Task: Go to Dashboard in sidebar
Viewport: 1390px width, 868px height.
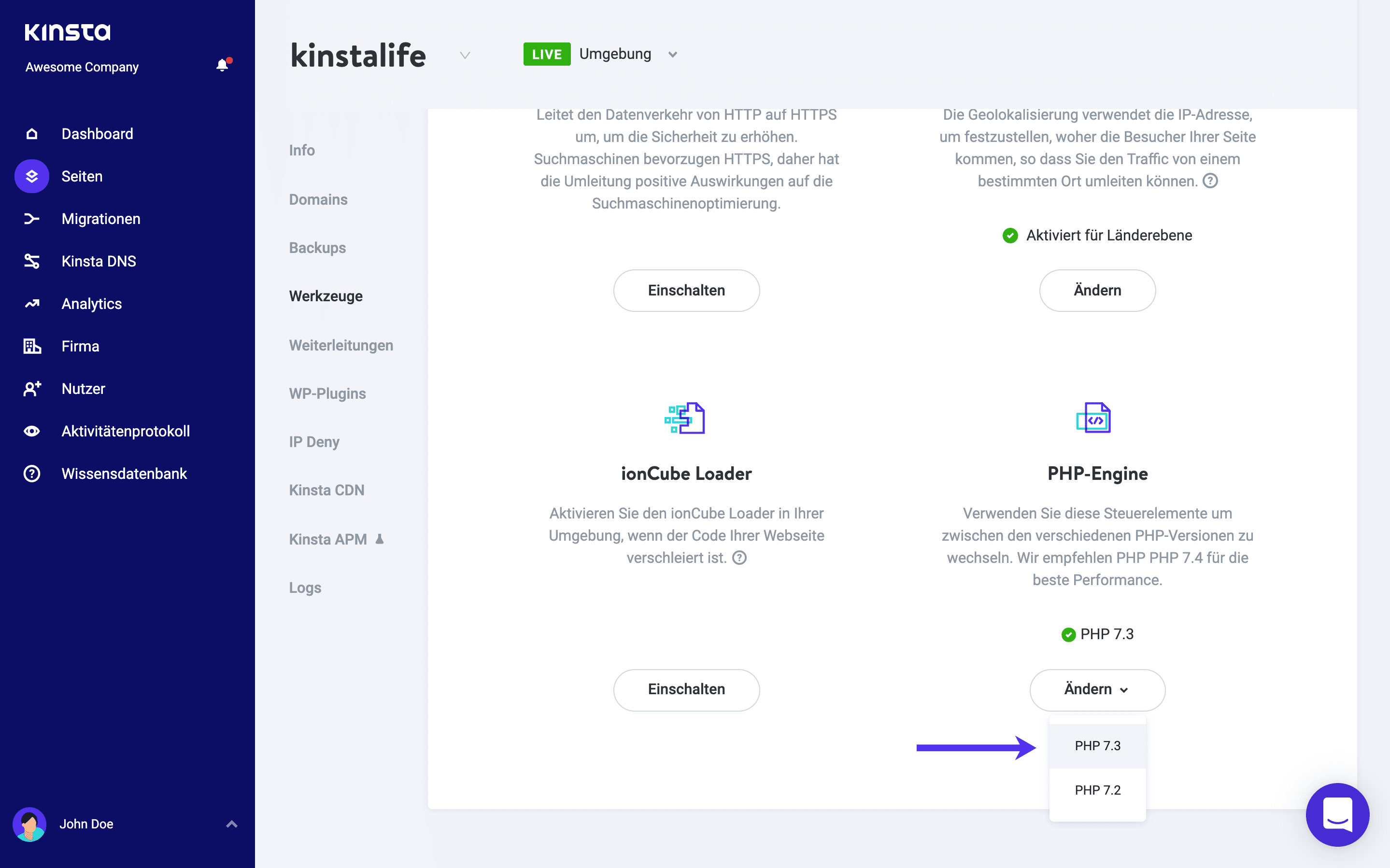Action: coord(97,134)
